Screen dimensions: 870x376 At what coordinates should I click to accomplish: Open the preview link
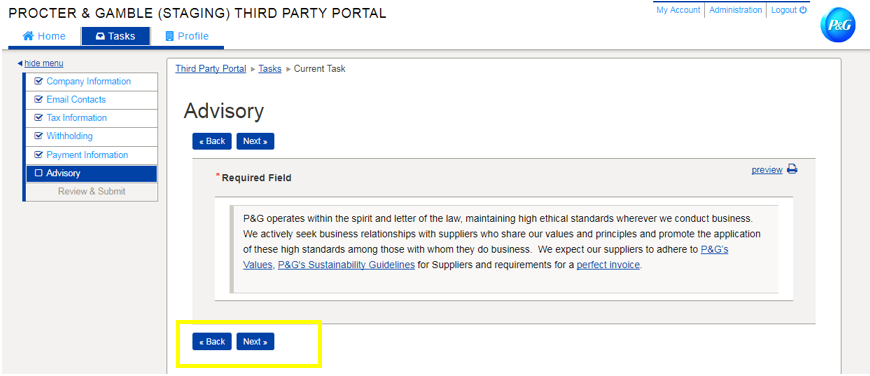click(767, 170)
